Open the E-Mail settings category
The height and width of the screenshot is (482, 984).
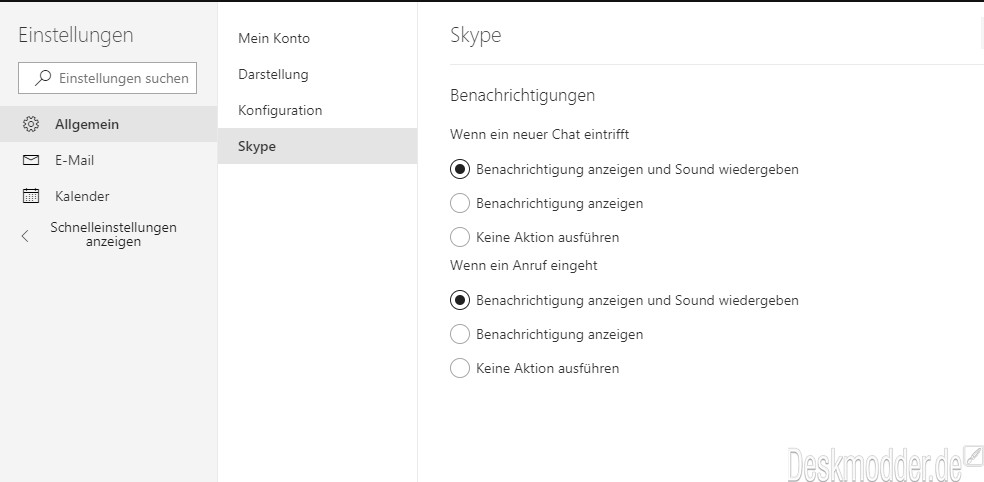tap(109, 160)
